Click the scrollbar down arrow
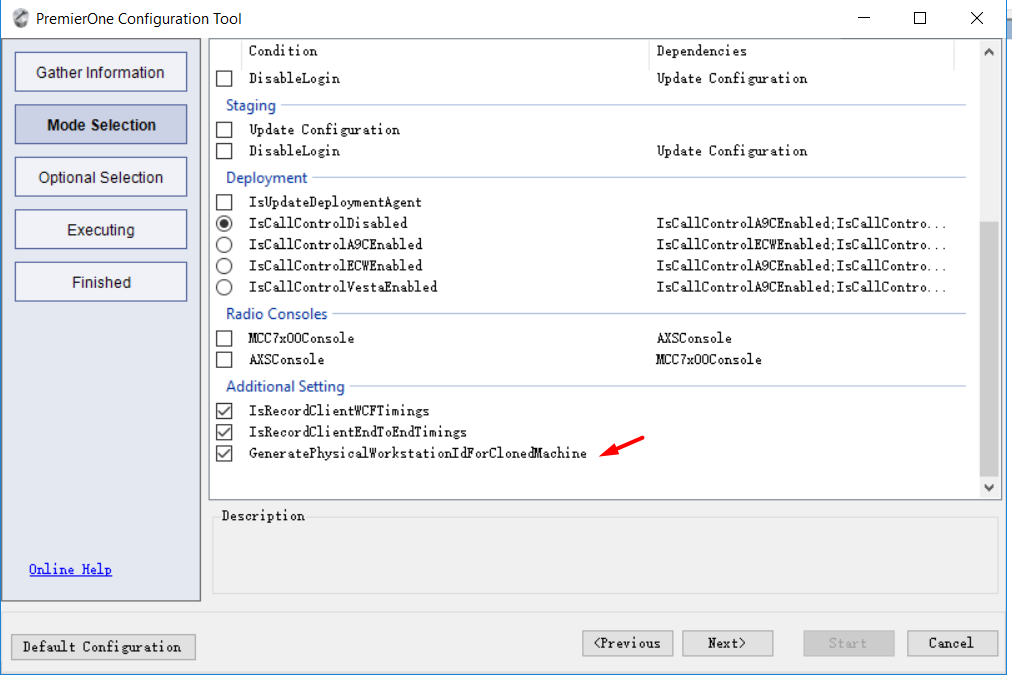Image resolution: width=1012 pixels, height=679 pixels. pos(989,487)
